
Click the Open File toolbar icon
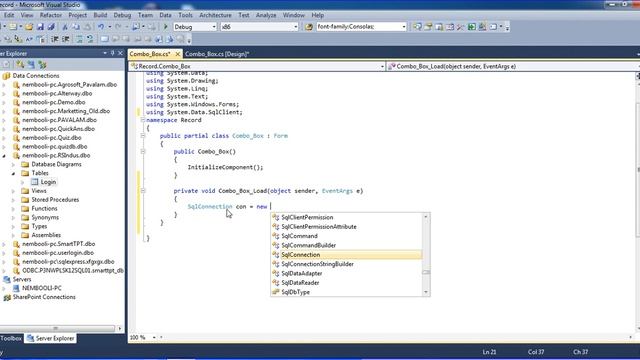coord(29,27)
